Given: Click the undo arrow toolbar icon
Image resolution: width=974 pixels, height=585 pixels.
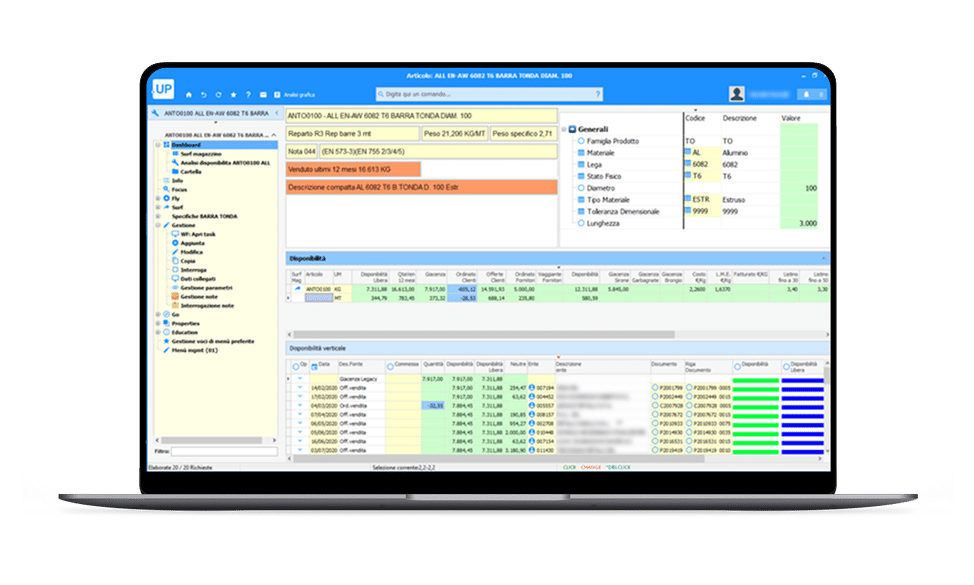Looking at the screenshot, I should pos(203,94).
